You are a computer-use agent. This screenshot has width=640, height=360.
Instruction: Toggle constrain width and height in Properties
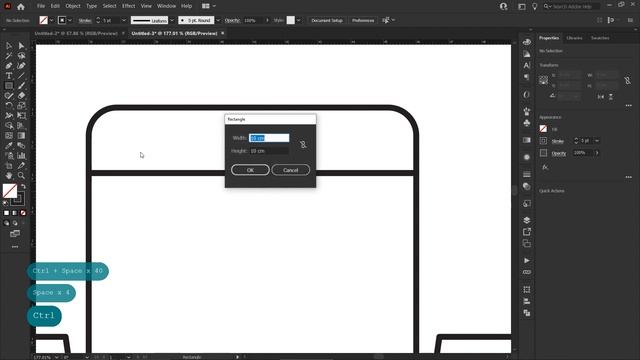coord(627,80)
